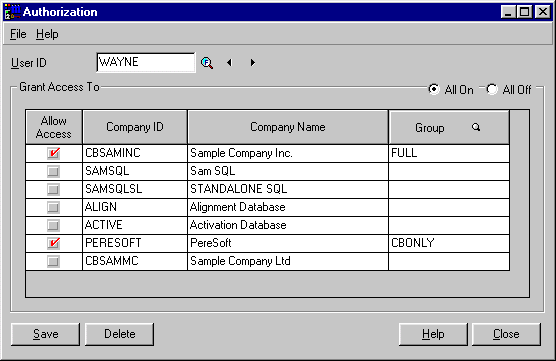556x361 pixels.
Task: Open the User ID finder magnifier icon
Action: coord(207,63)
